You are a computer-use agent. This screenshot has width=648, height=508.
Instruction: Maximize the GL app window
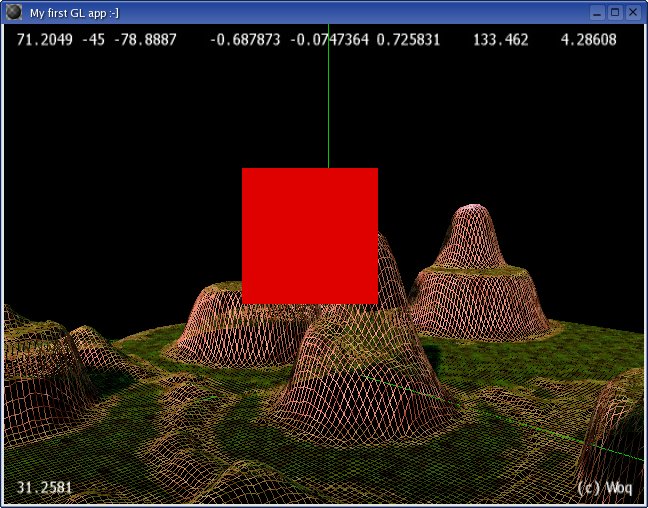tap(614, 12)
